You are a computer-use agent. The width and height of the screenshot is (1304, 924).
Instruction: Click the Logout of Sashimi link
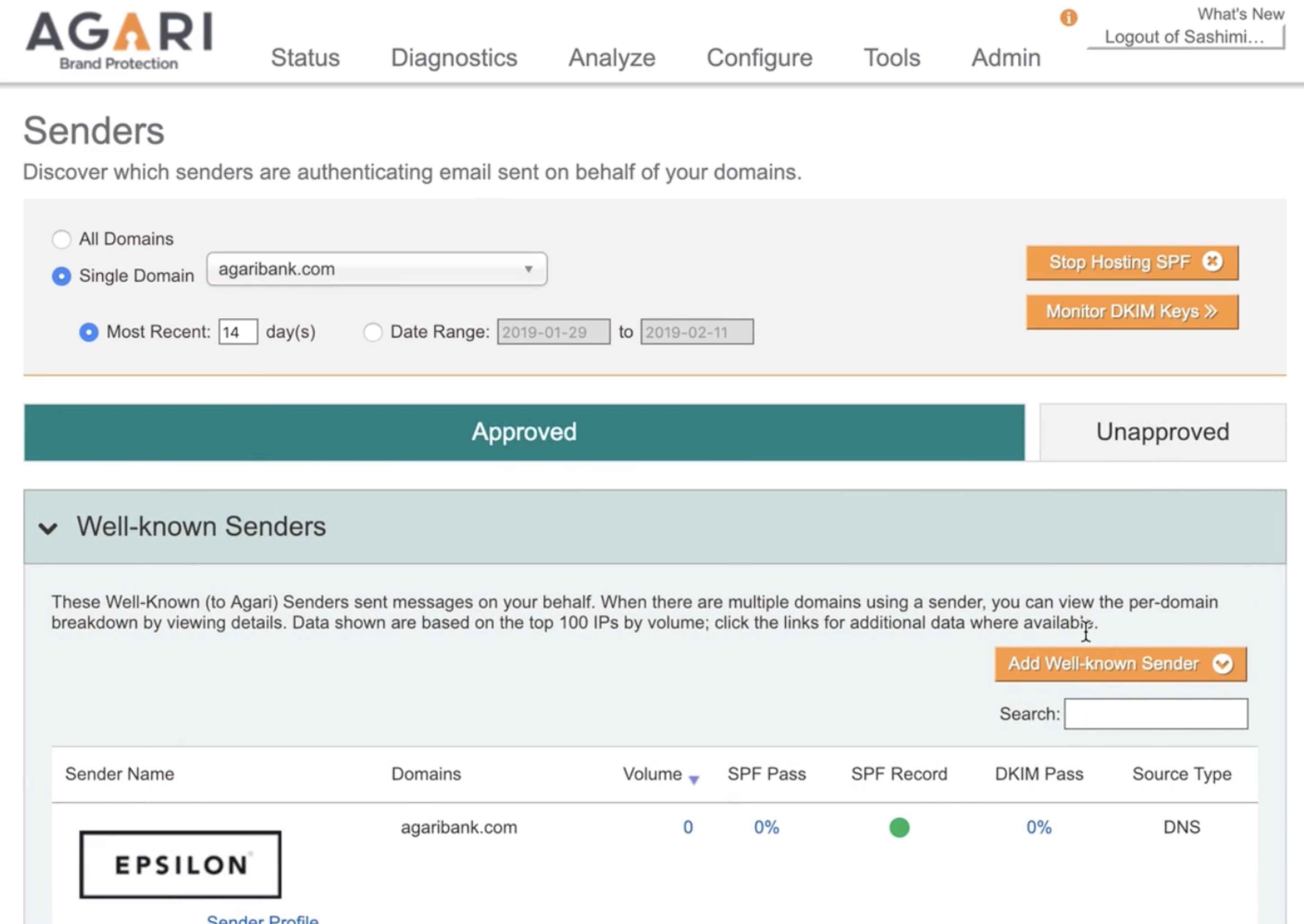coord(1184,37)
